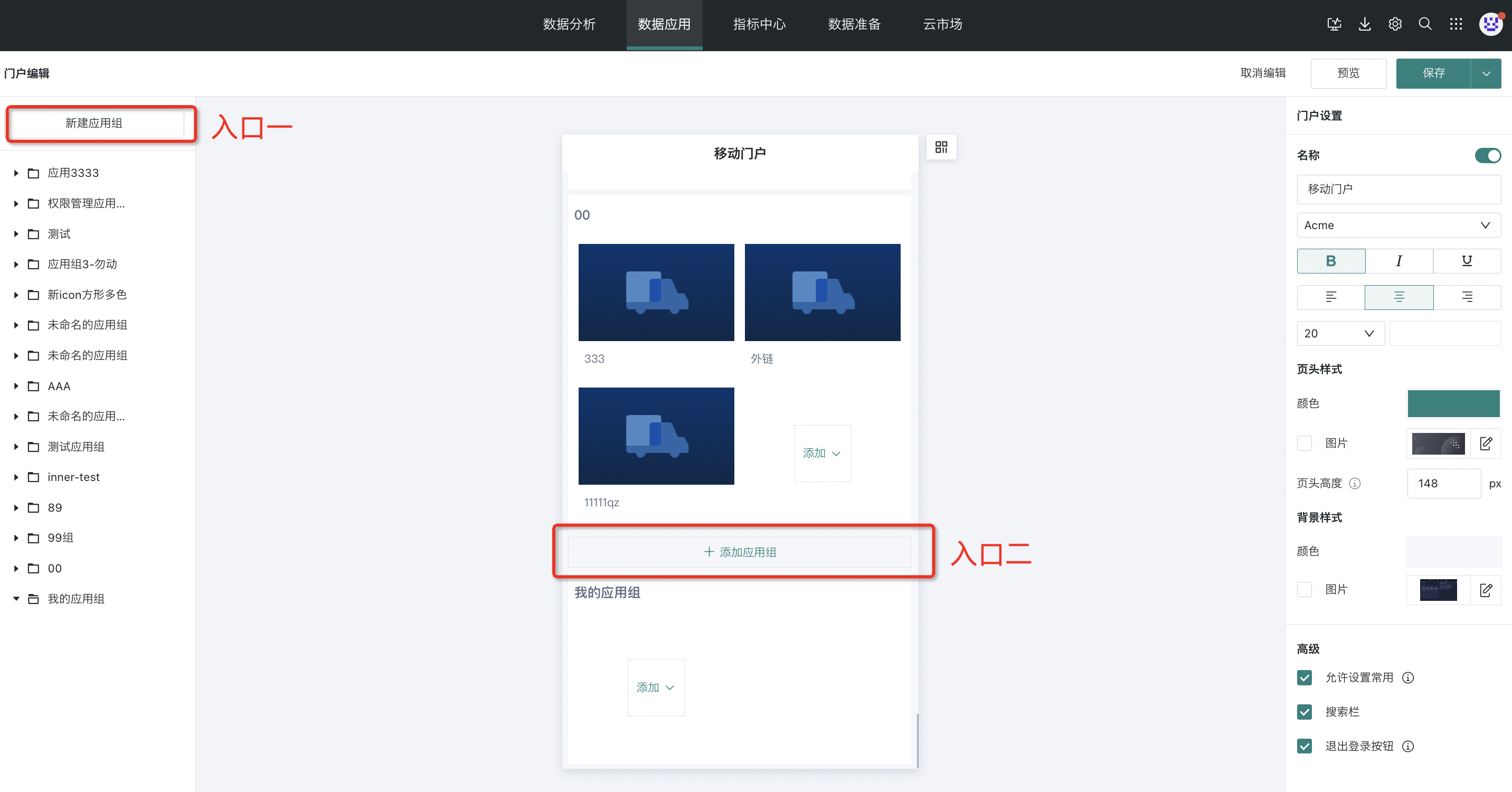Click the portal name input field
Screen dimensions: 1512x792
(x=1398, y=189)
